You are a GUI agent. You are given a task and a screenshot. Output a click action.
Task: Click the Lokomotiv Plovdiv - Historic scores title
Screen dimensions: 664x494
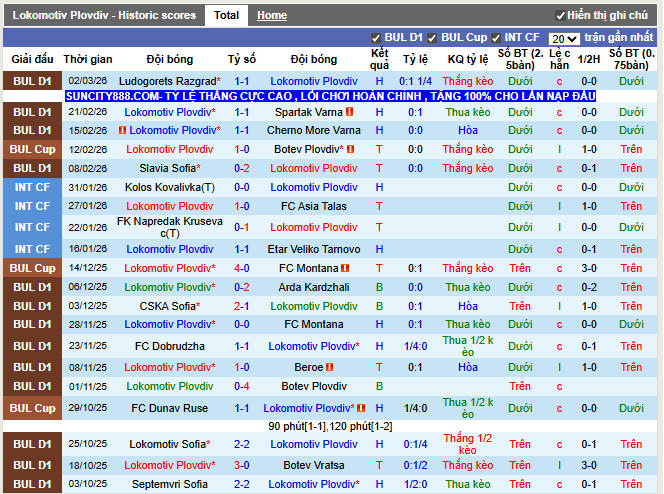click(x=104, y=16)
